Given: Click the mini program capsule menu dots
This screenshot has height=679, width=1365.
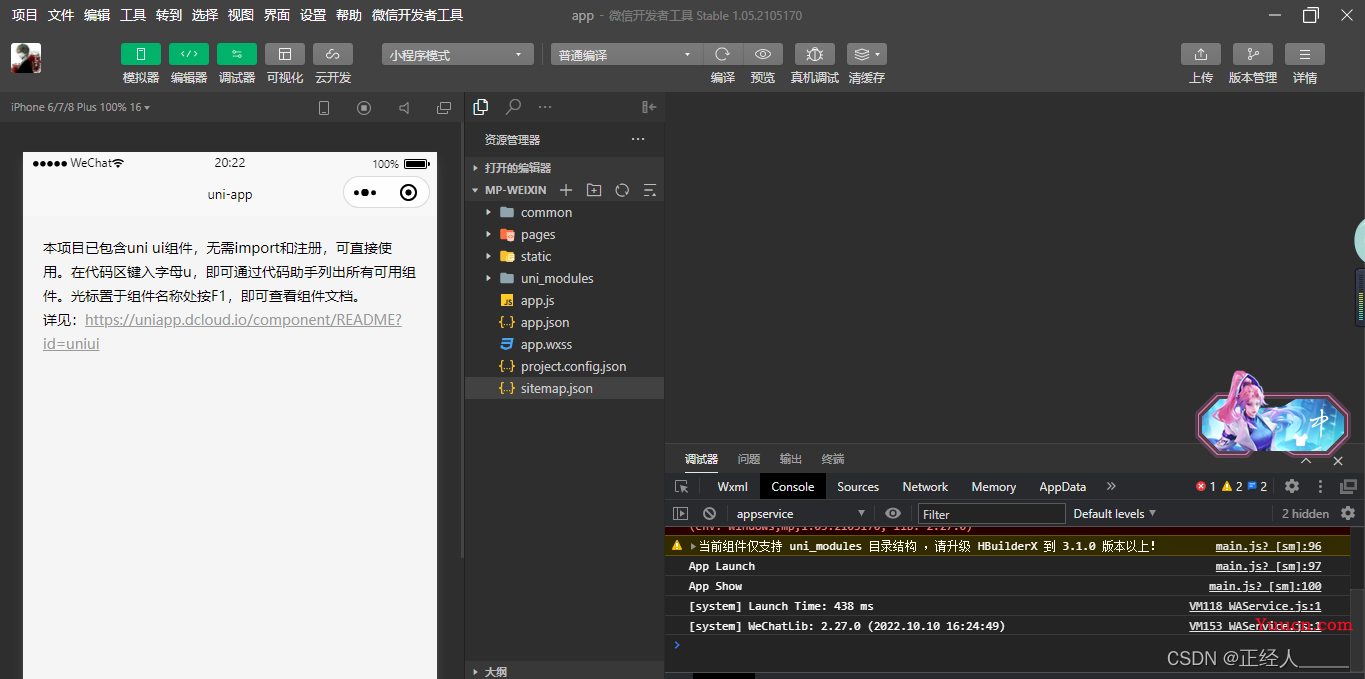Looking at the screenshot, I should click(365, 193).
